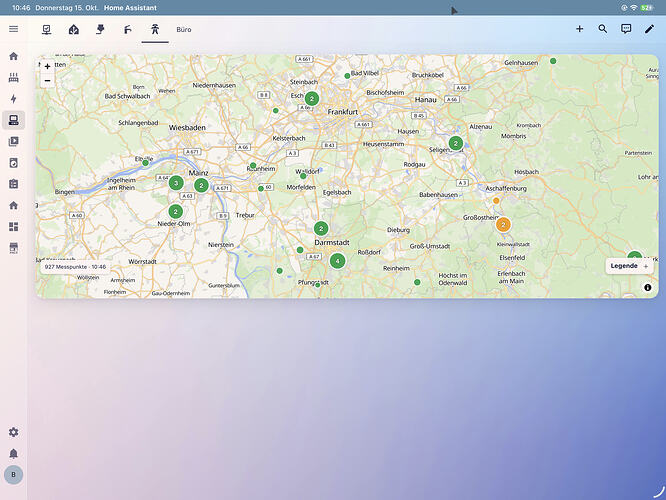Click the green cluster 2 above Nieder-Olm
666x500 pixels.
pos(175,212)
